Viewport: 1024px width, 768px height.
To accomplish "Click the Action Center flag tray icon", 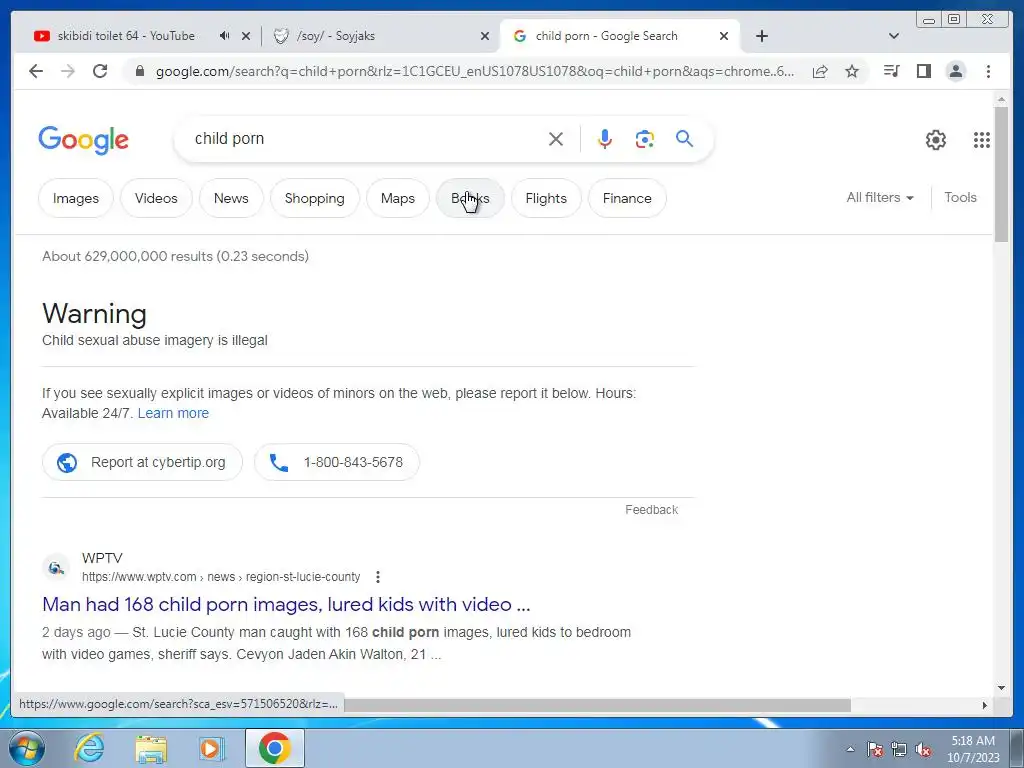I will point(875,749).
